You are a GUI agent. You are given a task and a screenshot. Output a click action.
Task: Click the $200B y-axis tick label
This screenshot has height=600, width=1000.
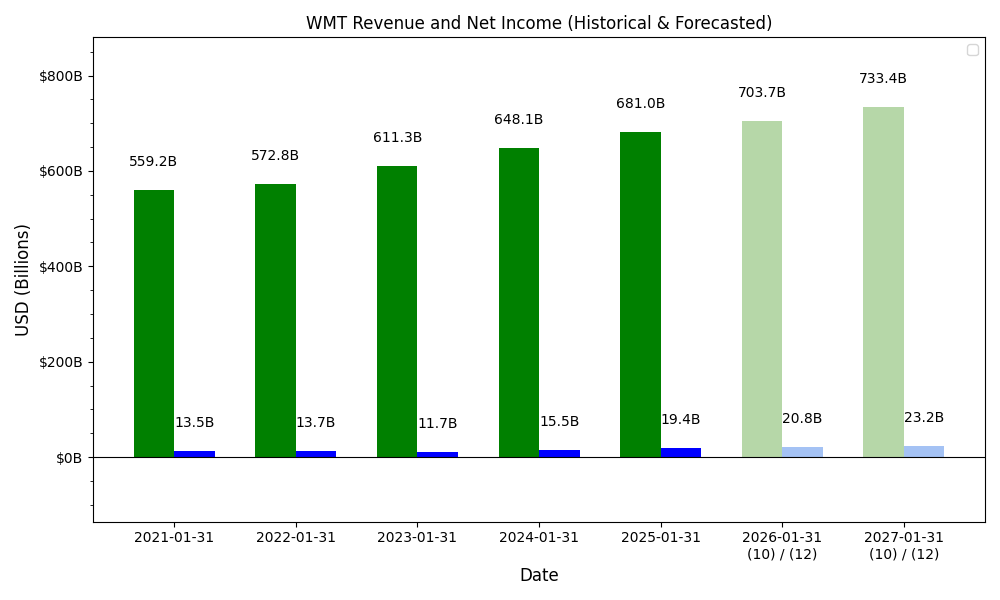(61, 363)
